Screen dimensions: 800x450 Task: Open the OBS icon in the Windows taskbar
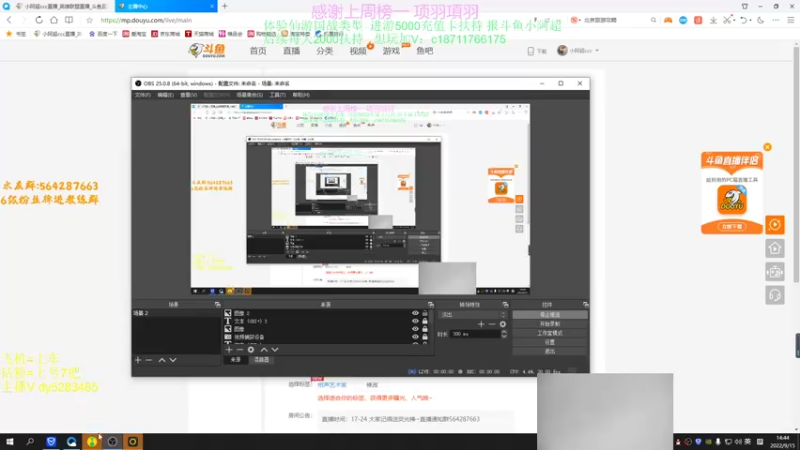[x=112, y=441]
